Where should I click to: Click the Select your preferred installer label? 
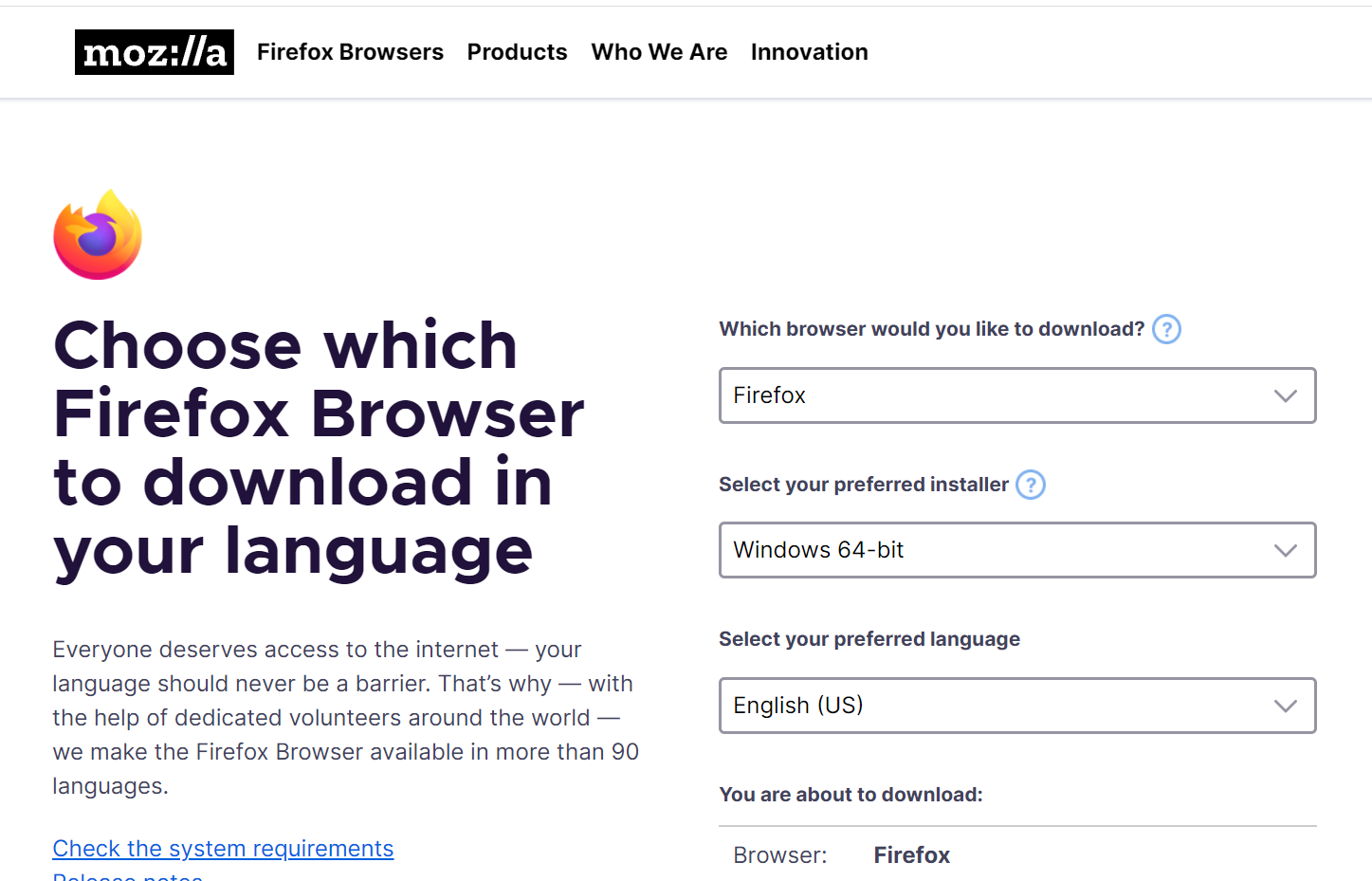click(x=863, y=485)
